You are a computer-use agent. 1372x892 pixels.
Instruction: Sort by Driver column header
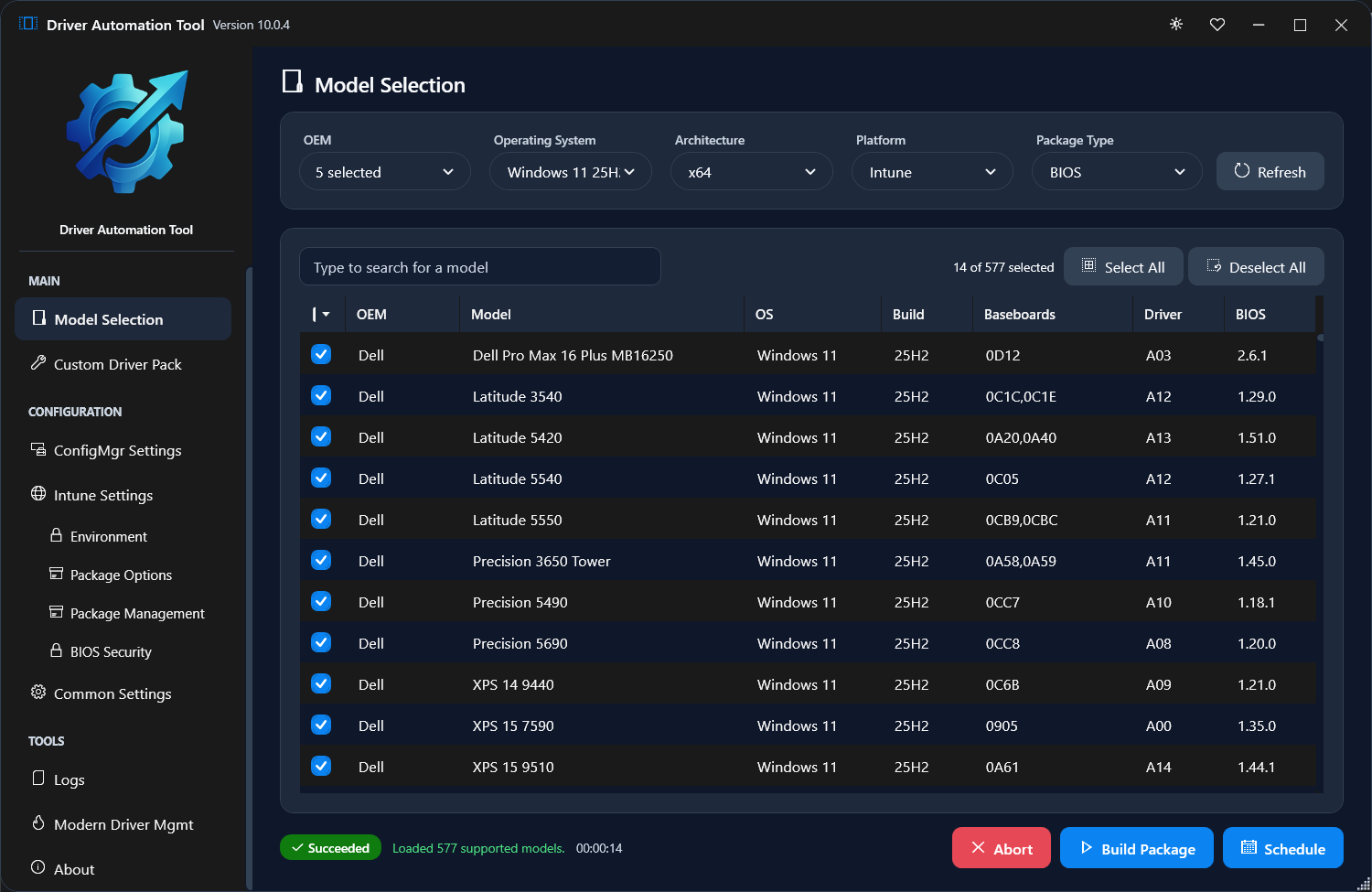pyautogui.click(x=1178, y=315)
